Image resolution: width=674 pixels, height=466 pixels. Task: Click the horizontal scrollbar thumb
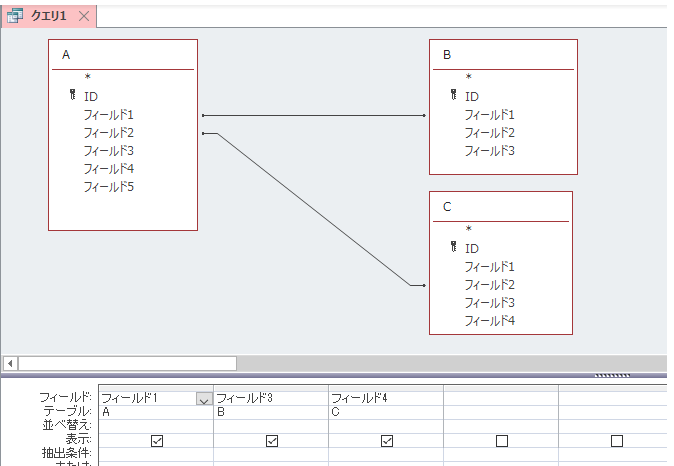coord(127,364)
